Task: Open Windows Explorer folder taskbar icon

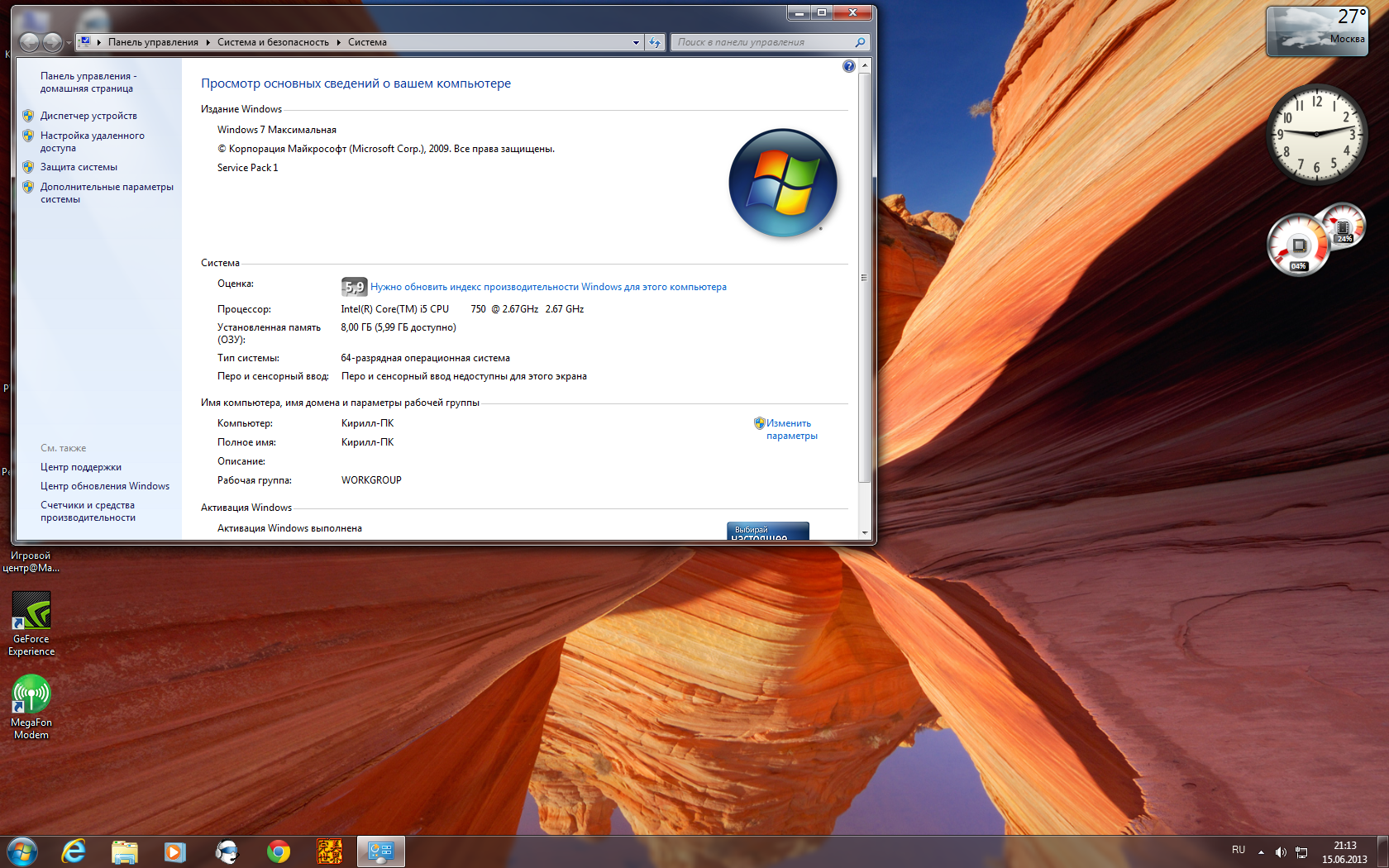Action: (125, 851)
